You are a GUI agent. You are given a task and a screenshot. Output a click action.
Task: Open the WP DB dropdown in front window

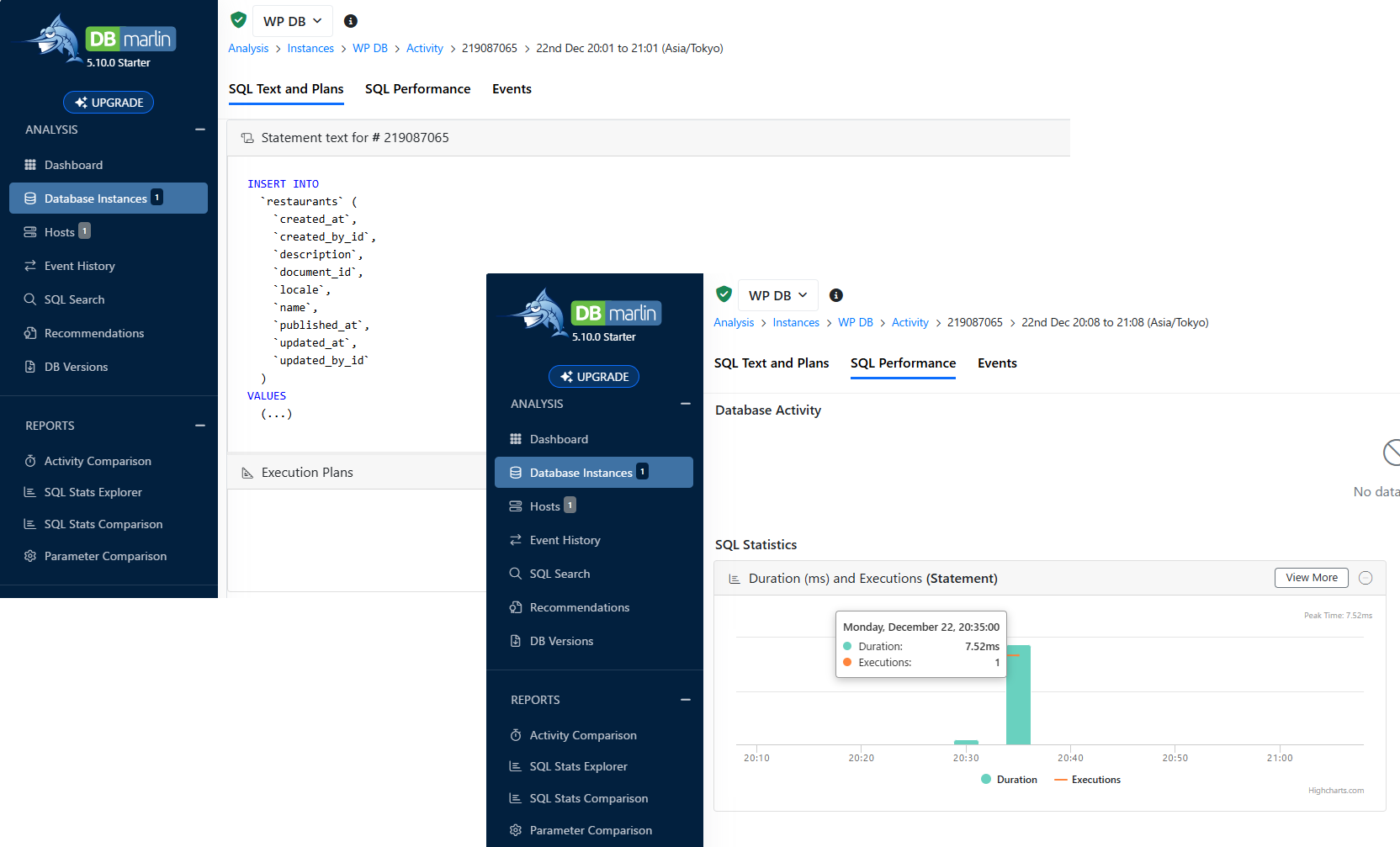(x=778, y=295)
